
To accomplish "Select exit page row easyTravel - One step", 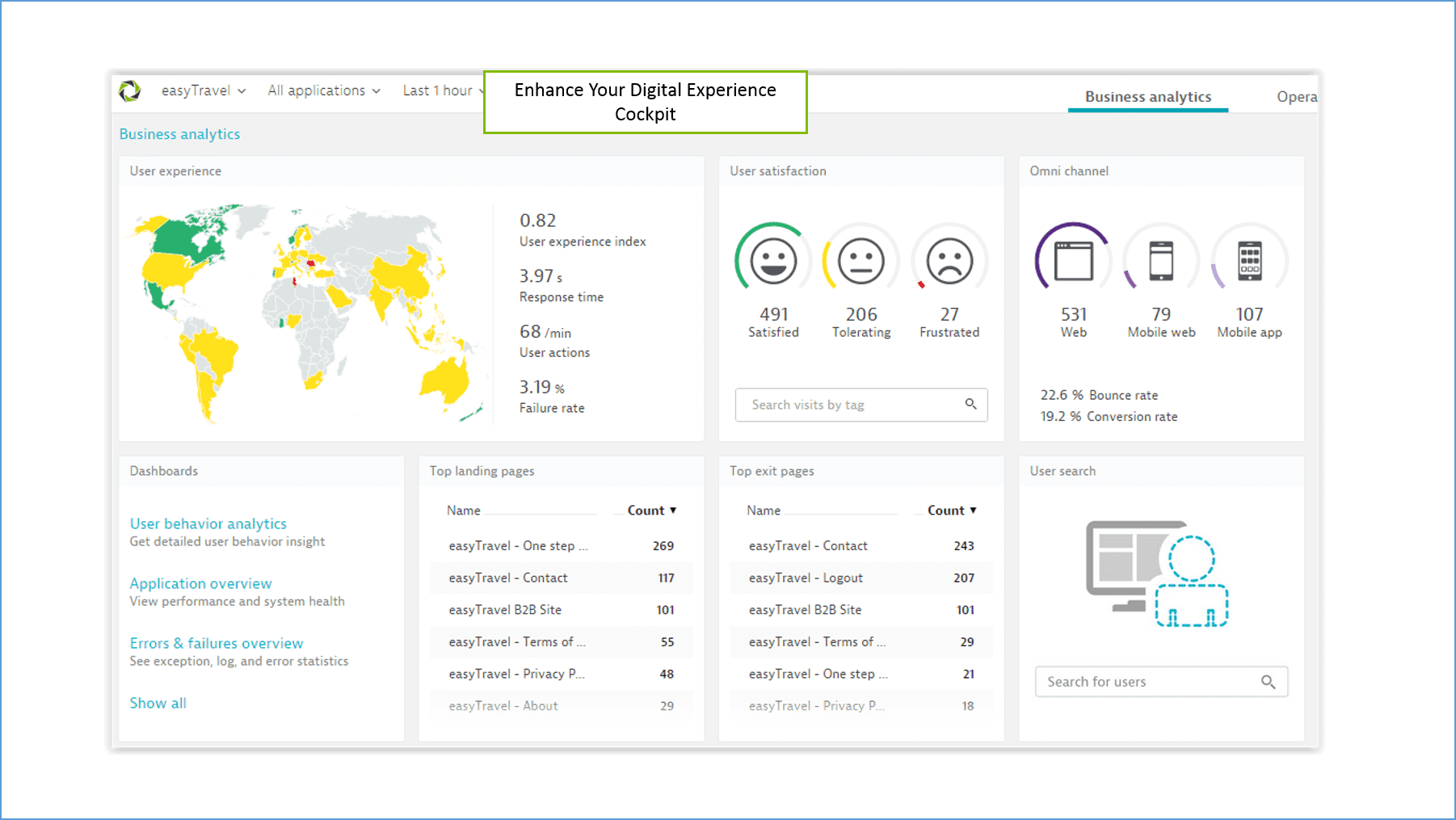I will tap(861, 674).
